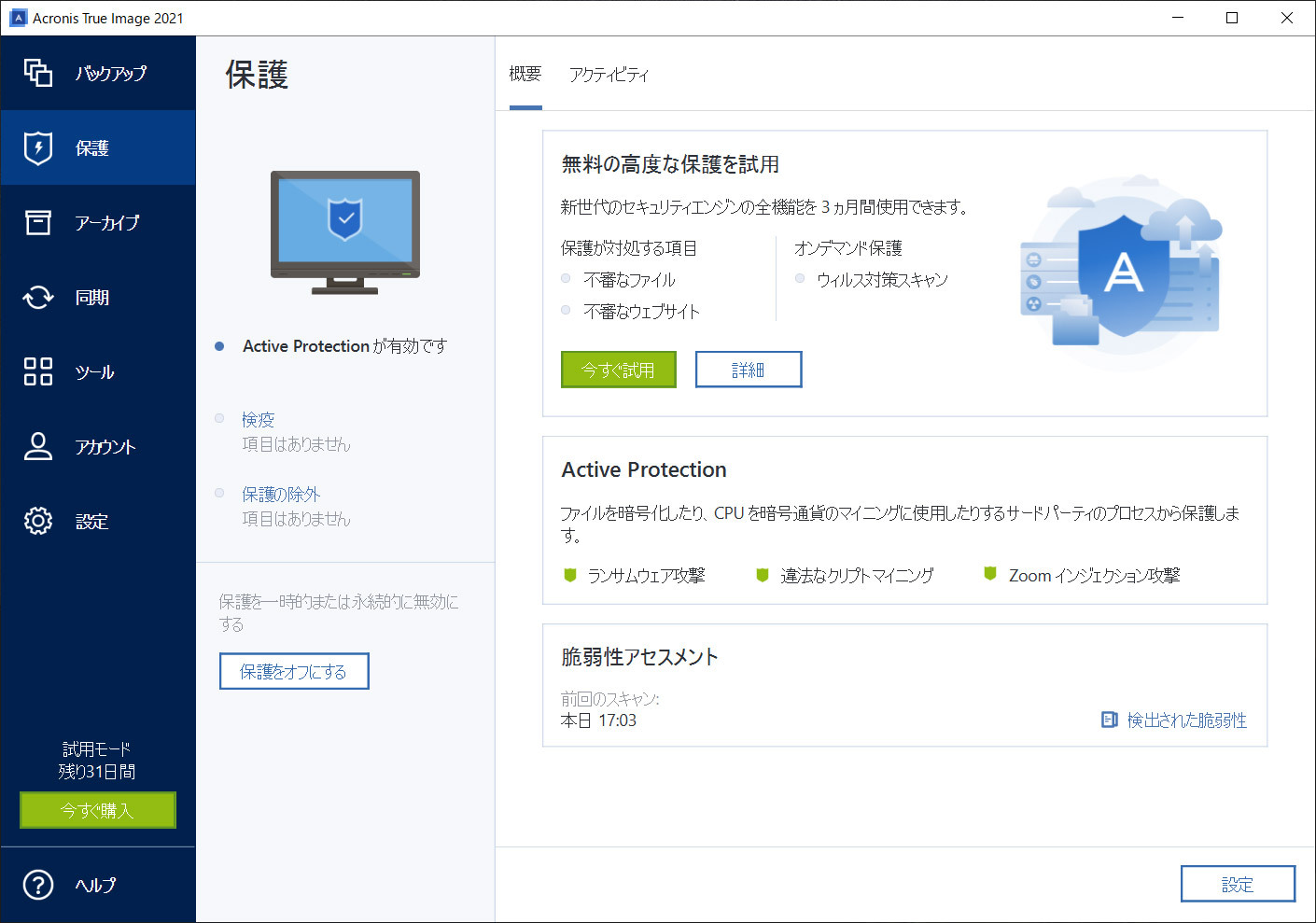The image size is (1316, 923).
Task: Open the バックアップ section icon in sidebar
Action: [x=38, y=72]
